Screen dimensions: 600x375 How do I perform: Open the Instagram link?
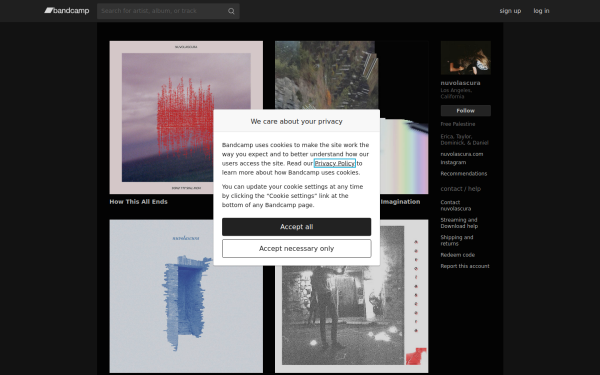click(x=453, y=163)
